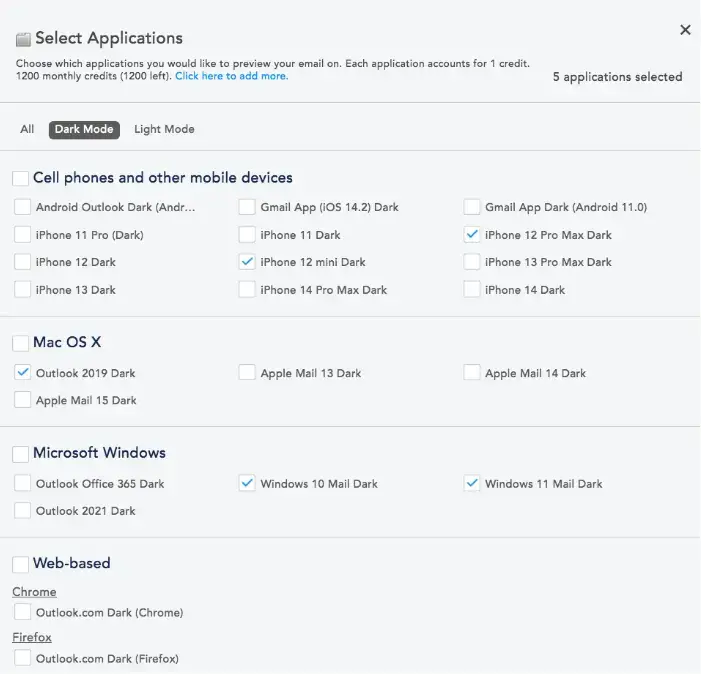Open the Chrome browser group link

(x=34, y=592)
